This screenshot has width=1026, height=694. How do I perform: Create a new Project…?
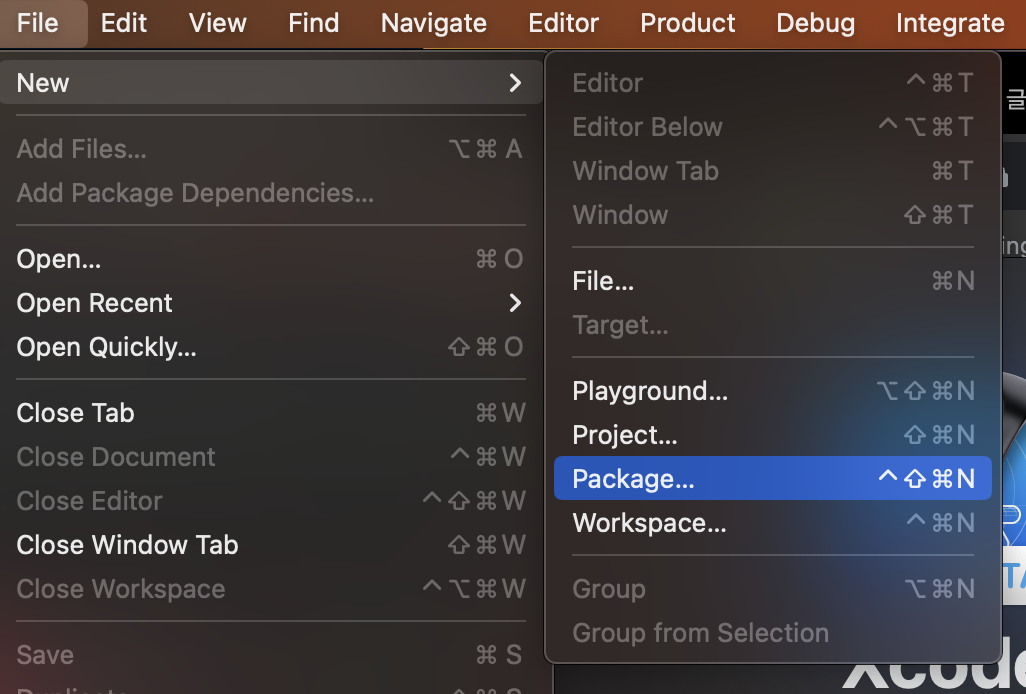pos(625,435)
